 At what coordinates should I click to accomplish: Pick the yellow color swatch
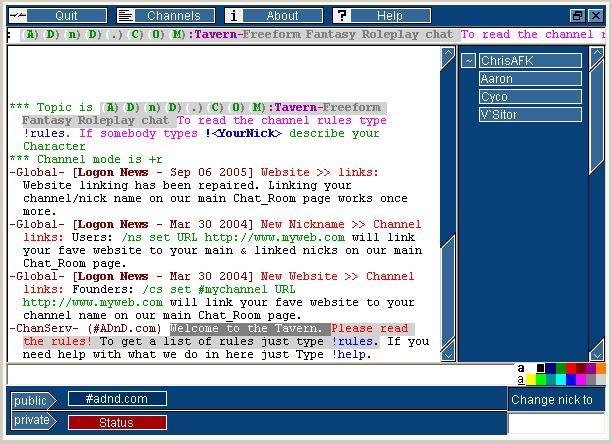[531, 379]
